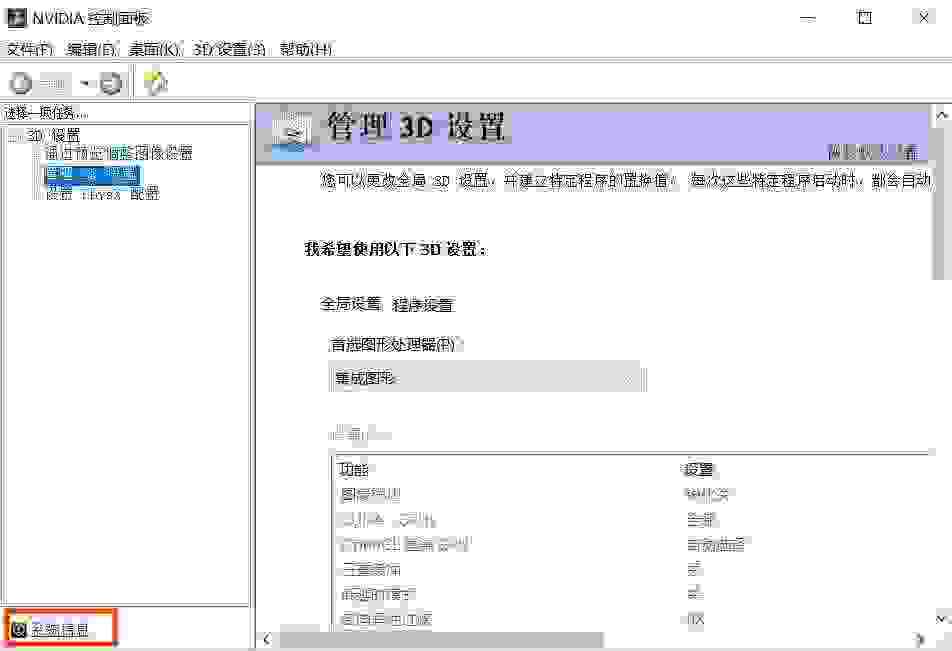Maximize the NVIDIA 控制面板 window

865,18
